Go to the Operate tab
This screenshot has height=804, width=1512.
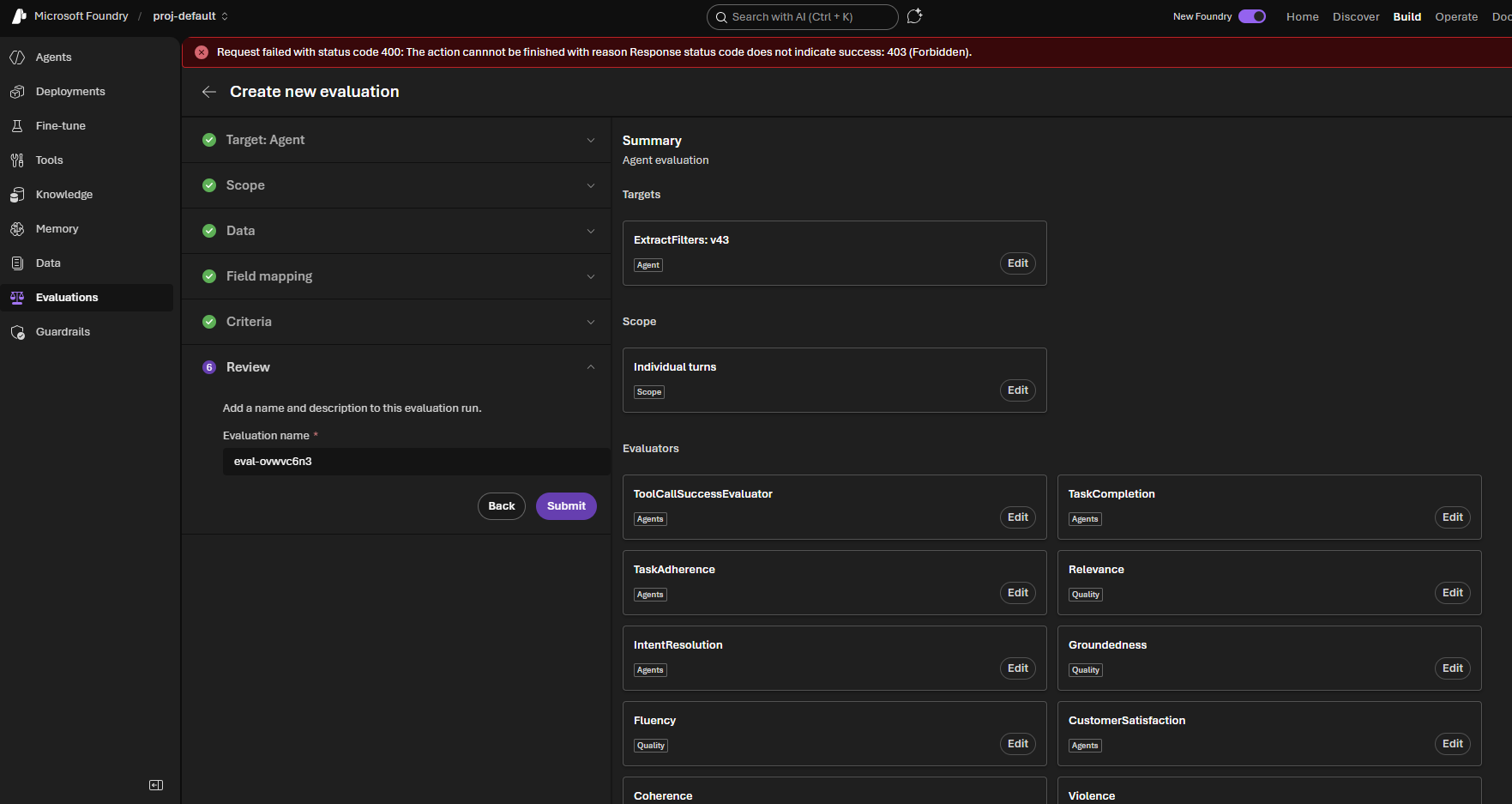tap(1456, 16)
